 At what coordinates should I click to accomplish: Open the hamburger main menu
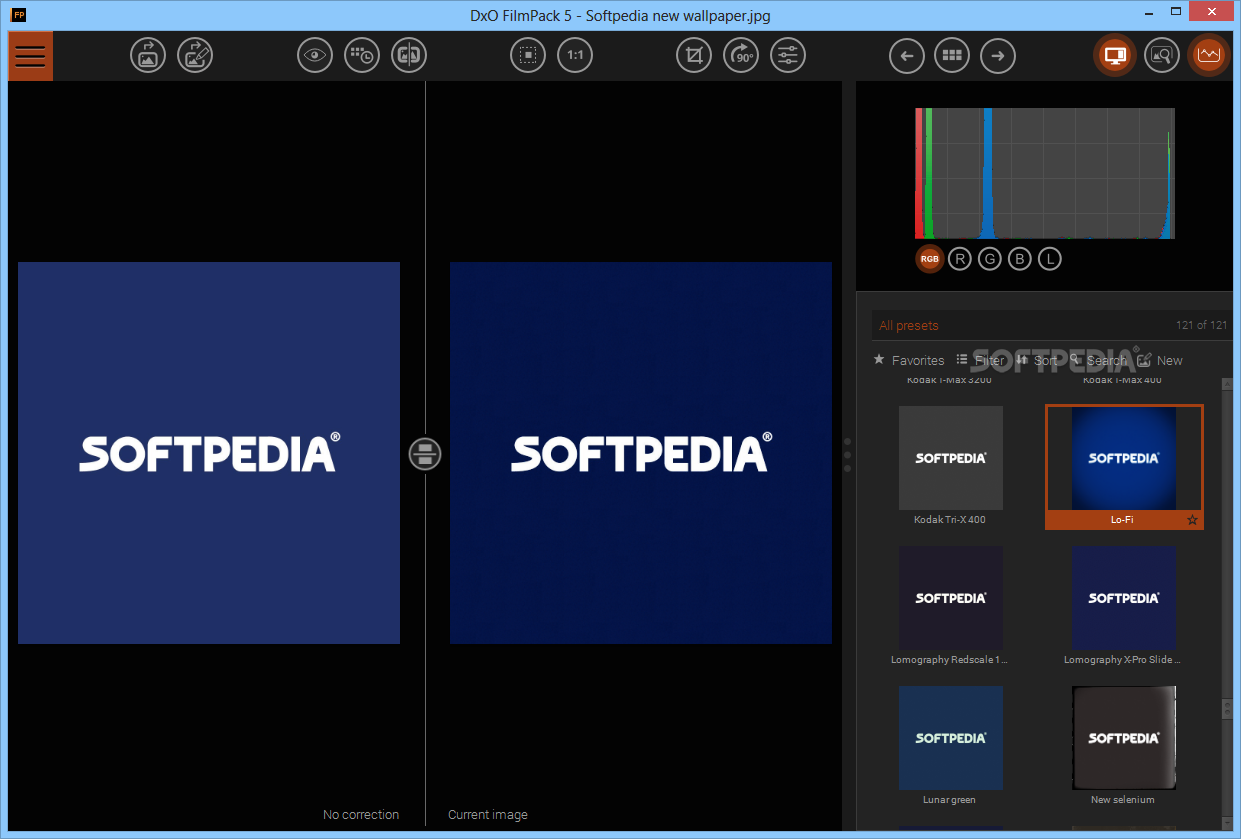click(x=30, y=56)
